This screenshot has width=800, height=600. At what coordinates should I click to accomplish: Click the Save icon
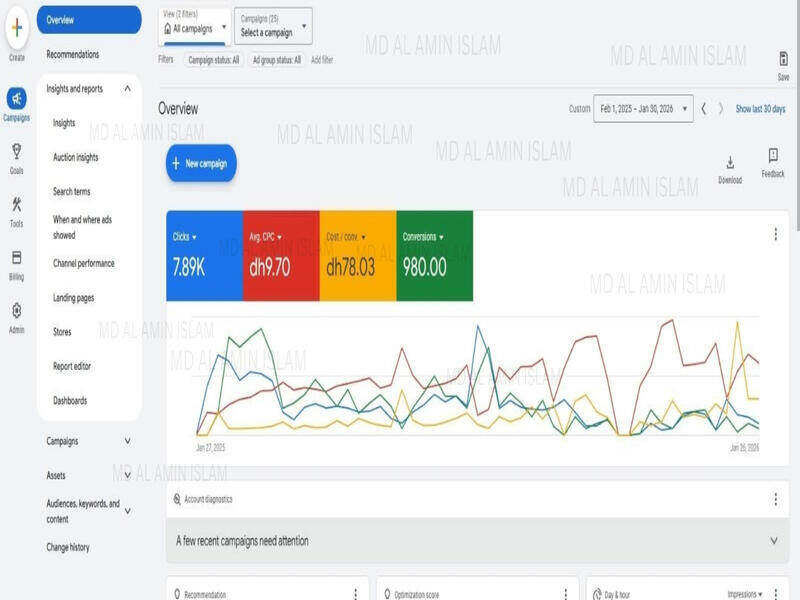click(x=783, y=59)
